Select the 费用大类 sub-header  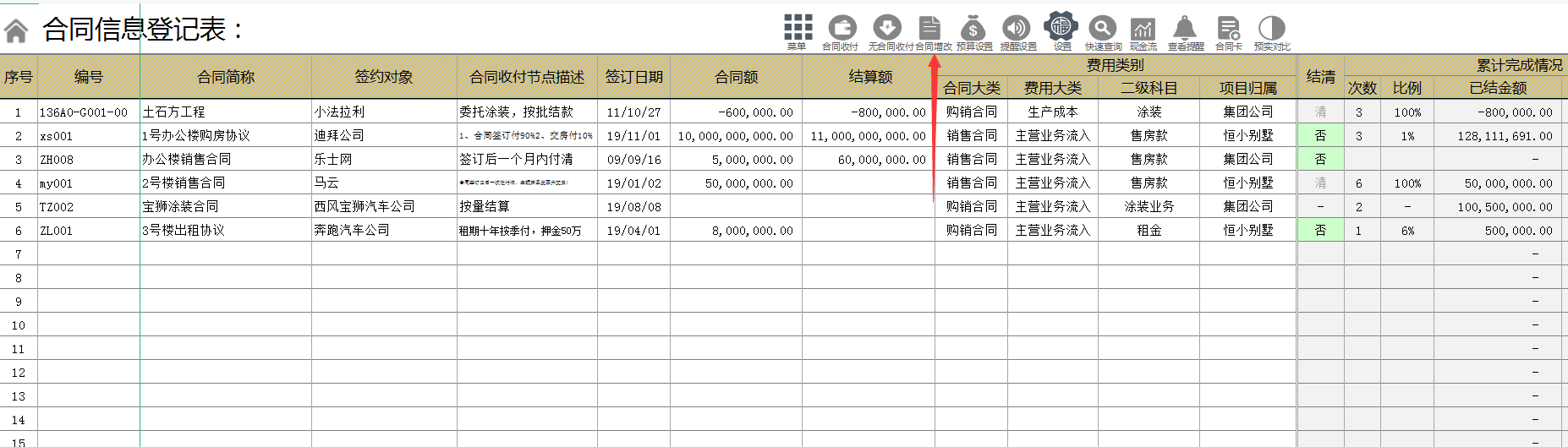pyautogui.click(x=1053, y=88)
